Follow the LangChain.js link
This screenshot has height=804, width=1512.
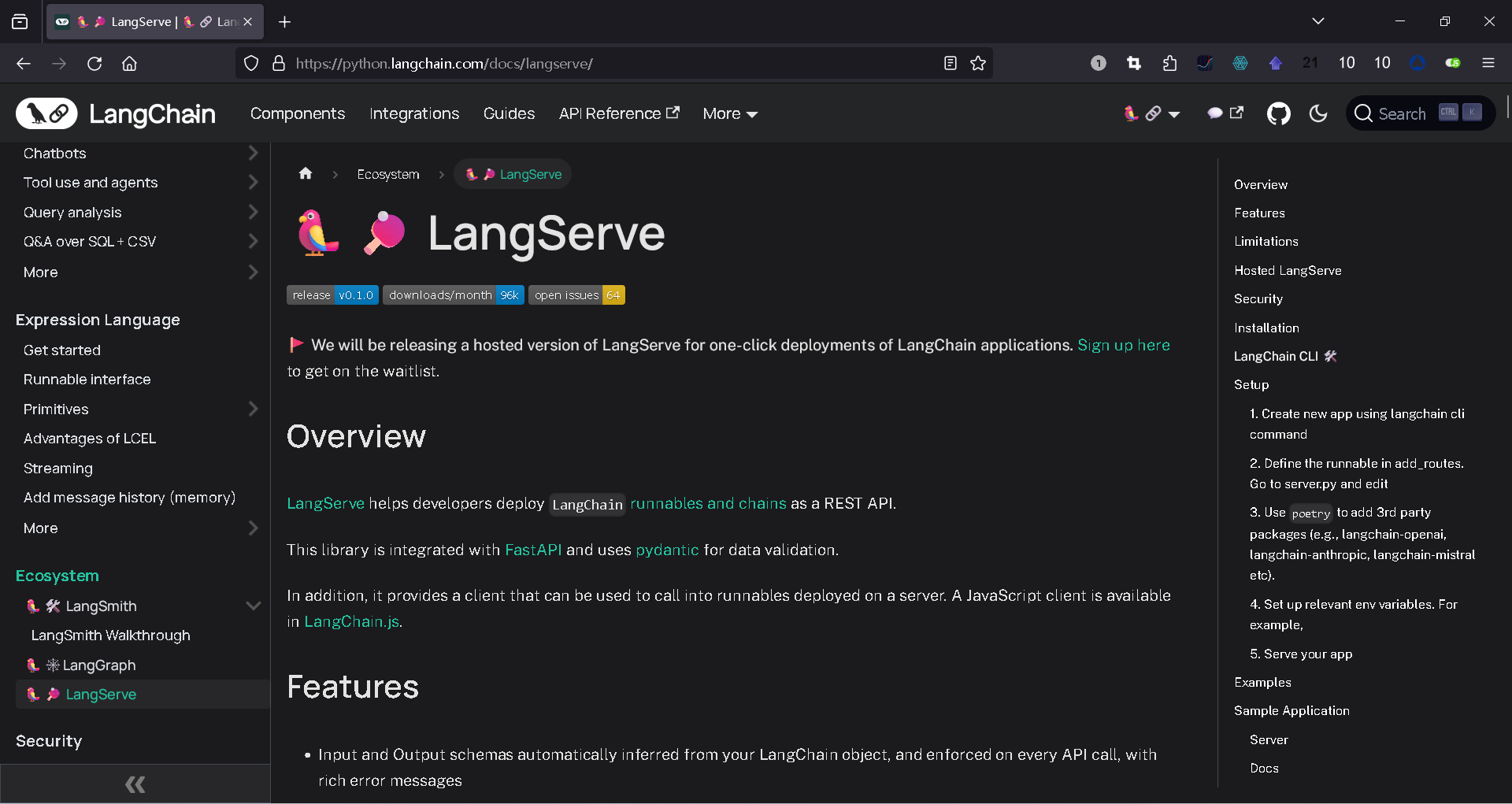pos(351,622)
